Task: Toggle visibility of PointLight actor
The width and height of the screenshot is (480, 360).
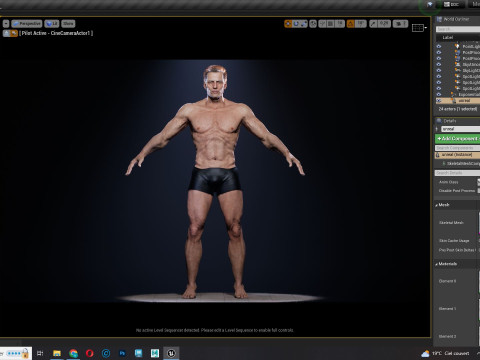Action: point(439,46)
